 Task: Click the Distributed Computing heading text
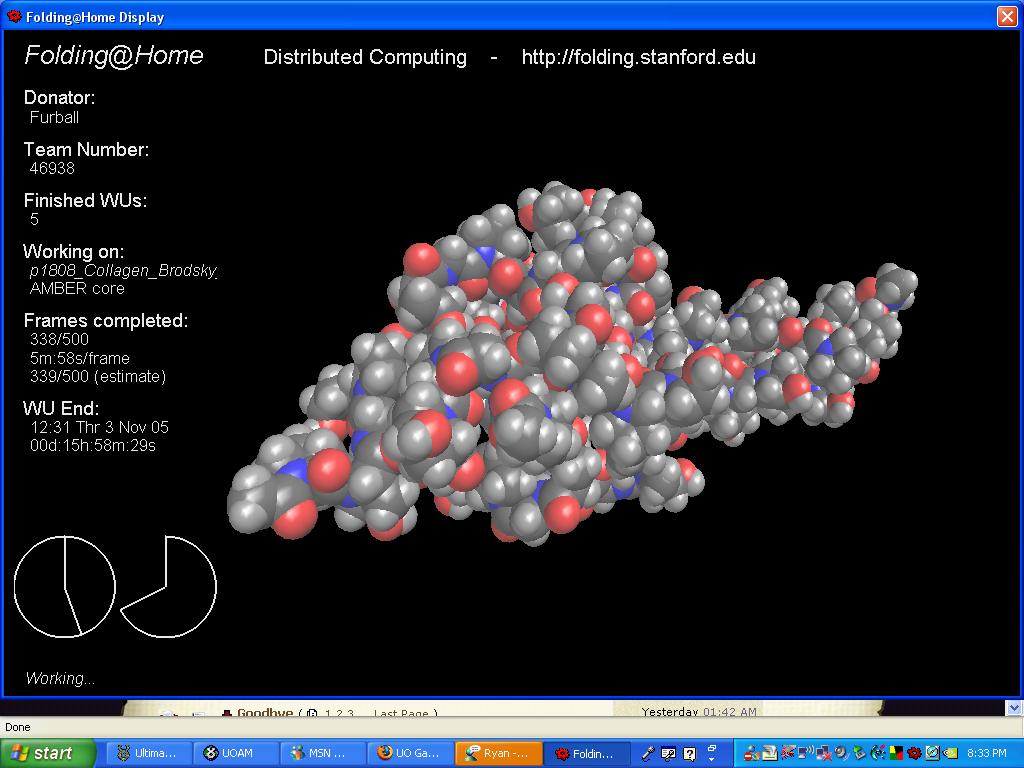pyautogui.click(x=364, y=57)
